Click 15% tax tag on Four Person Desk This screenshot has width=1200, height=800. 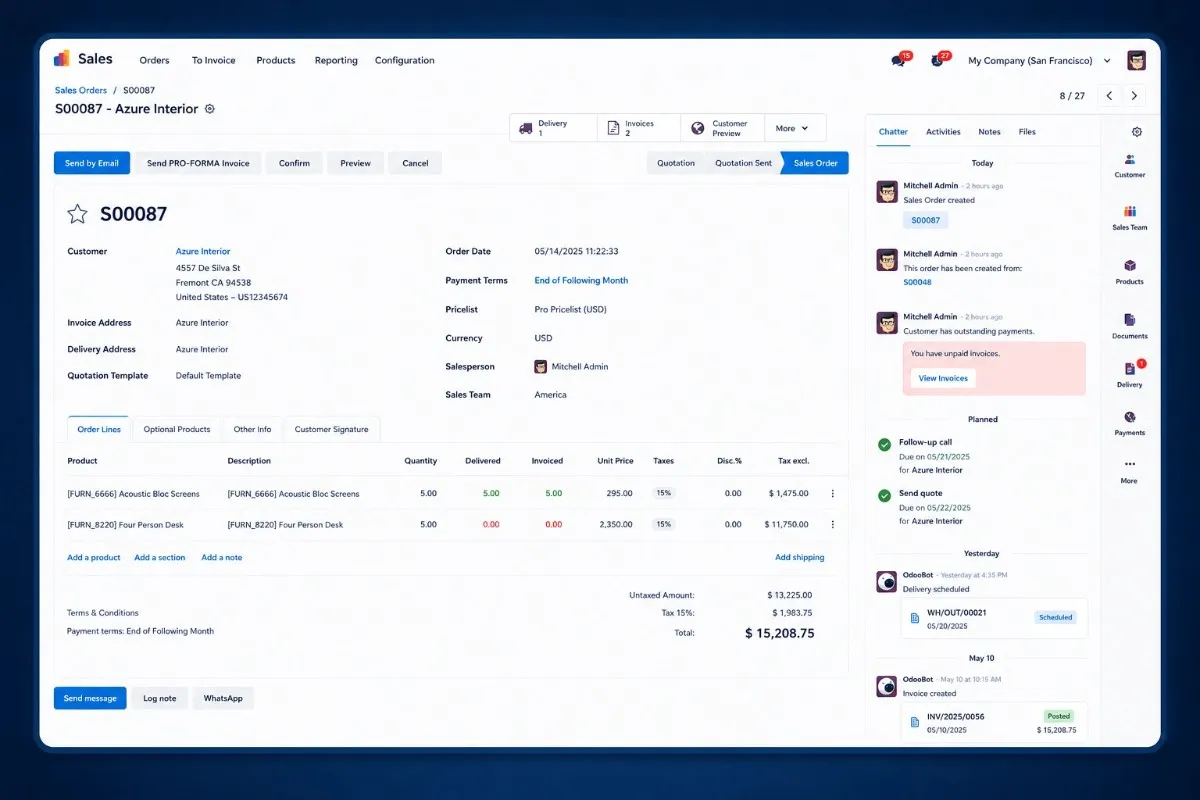tap(663, 524)
